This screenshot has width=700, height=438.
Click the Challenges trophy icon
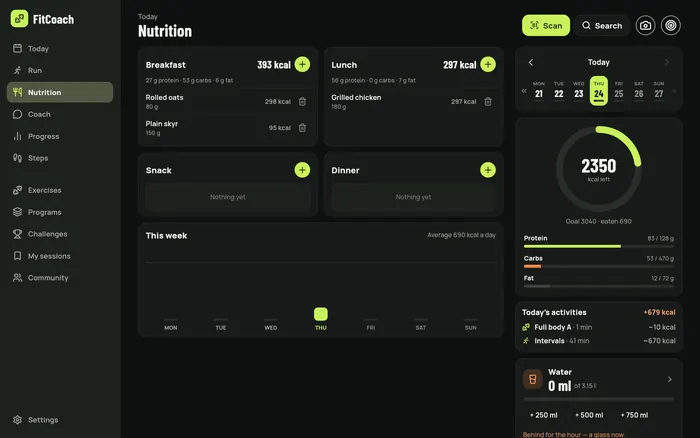17,234
